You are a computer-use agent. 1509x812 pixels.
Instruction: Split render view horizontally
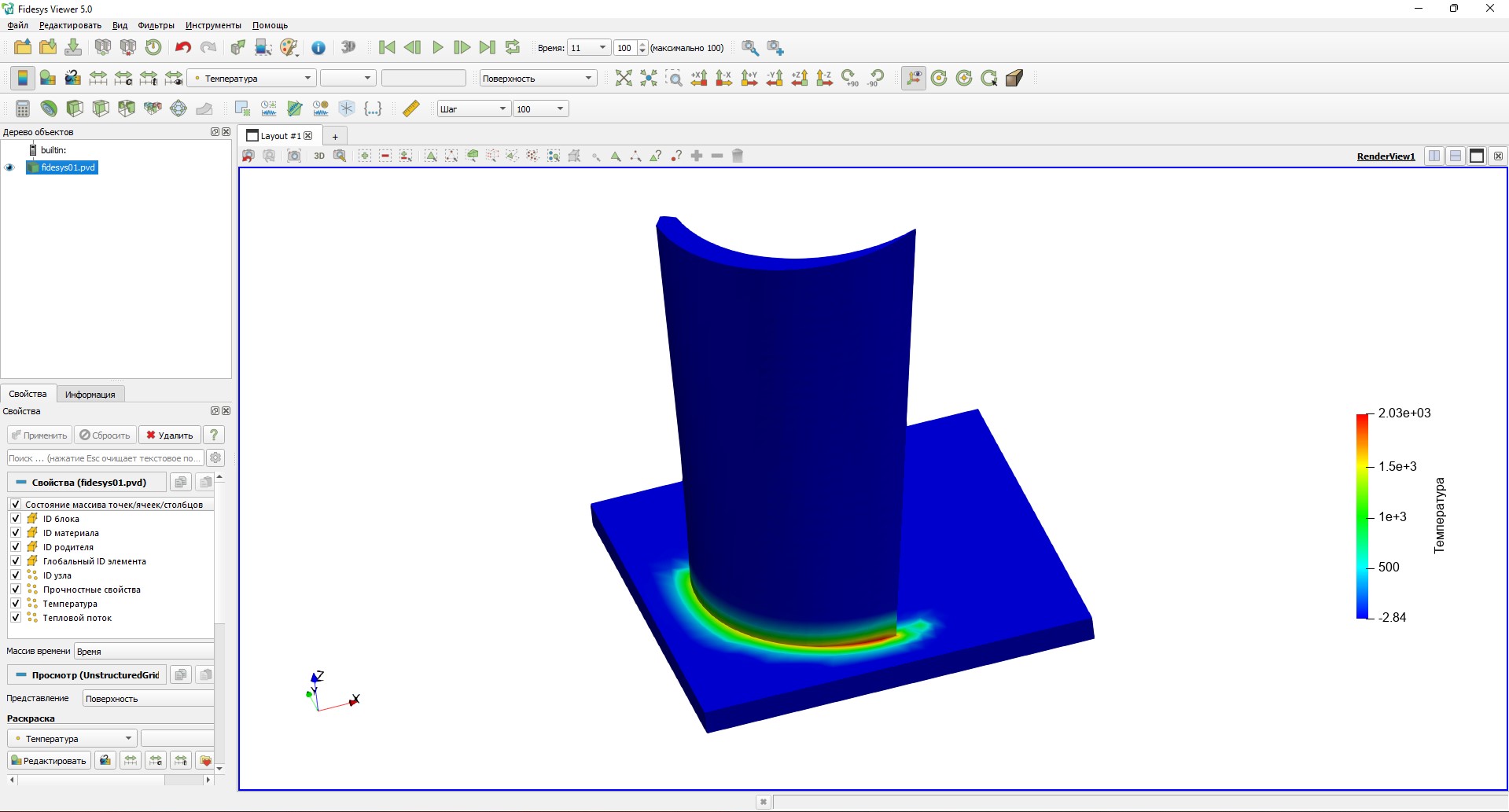(x=1434, y=156)
